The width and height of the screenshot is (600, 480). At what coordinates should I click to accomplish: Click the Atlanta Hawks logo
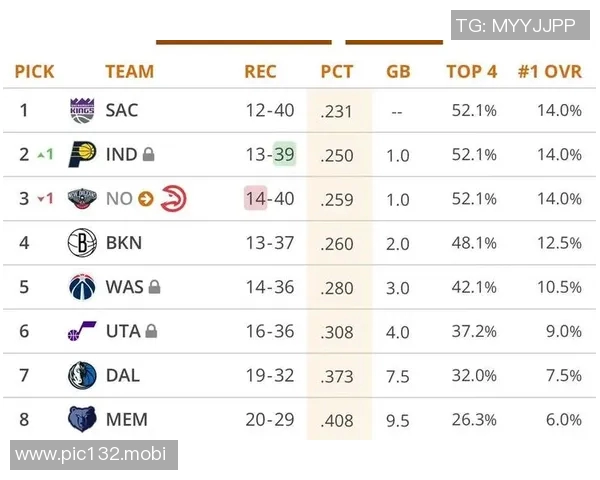[173, 199]
